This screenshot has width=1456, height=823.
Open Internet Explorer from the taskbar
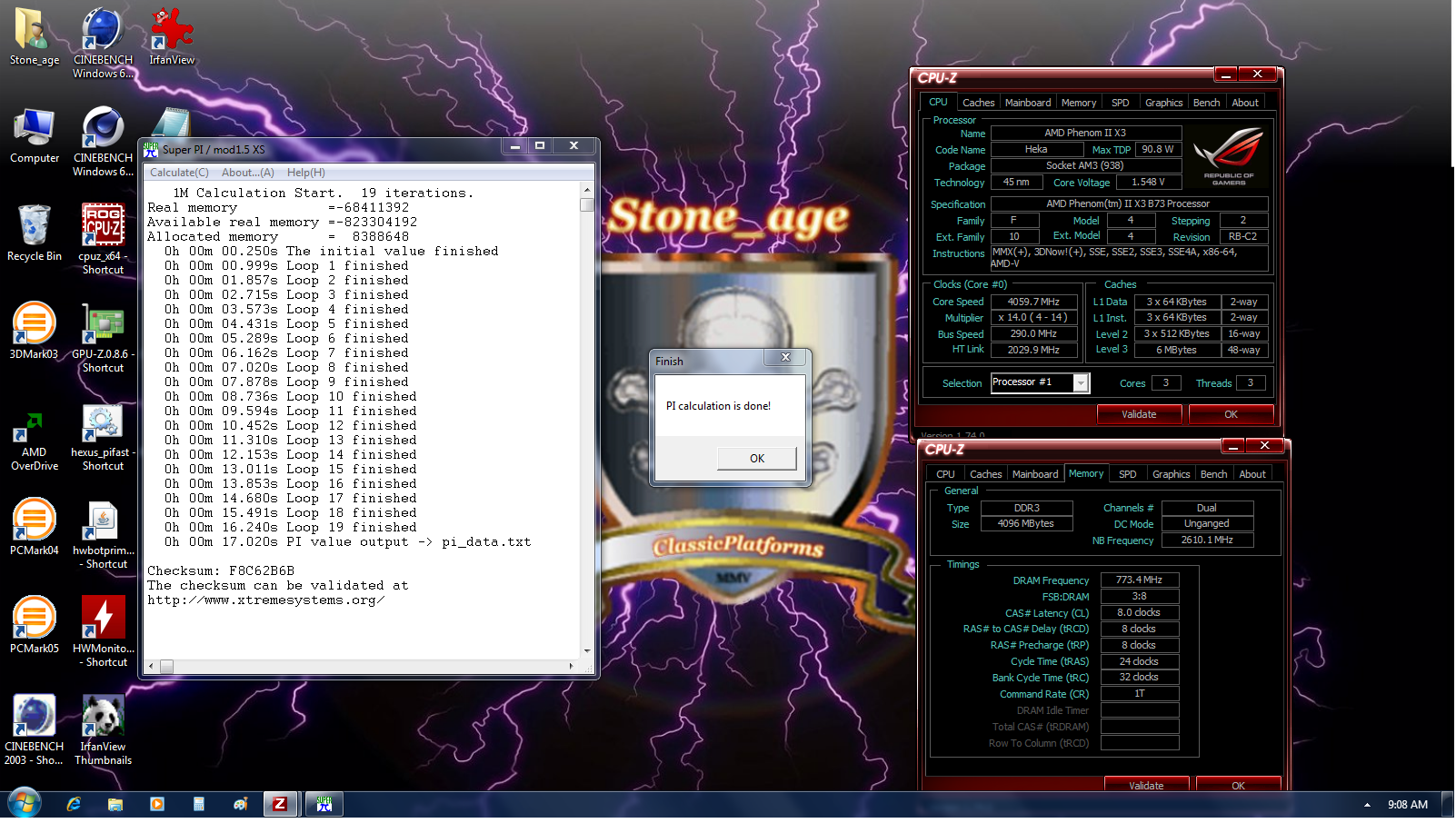coord(74,805)
